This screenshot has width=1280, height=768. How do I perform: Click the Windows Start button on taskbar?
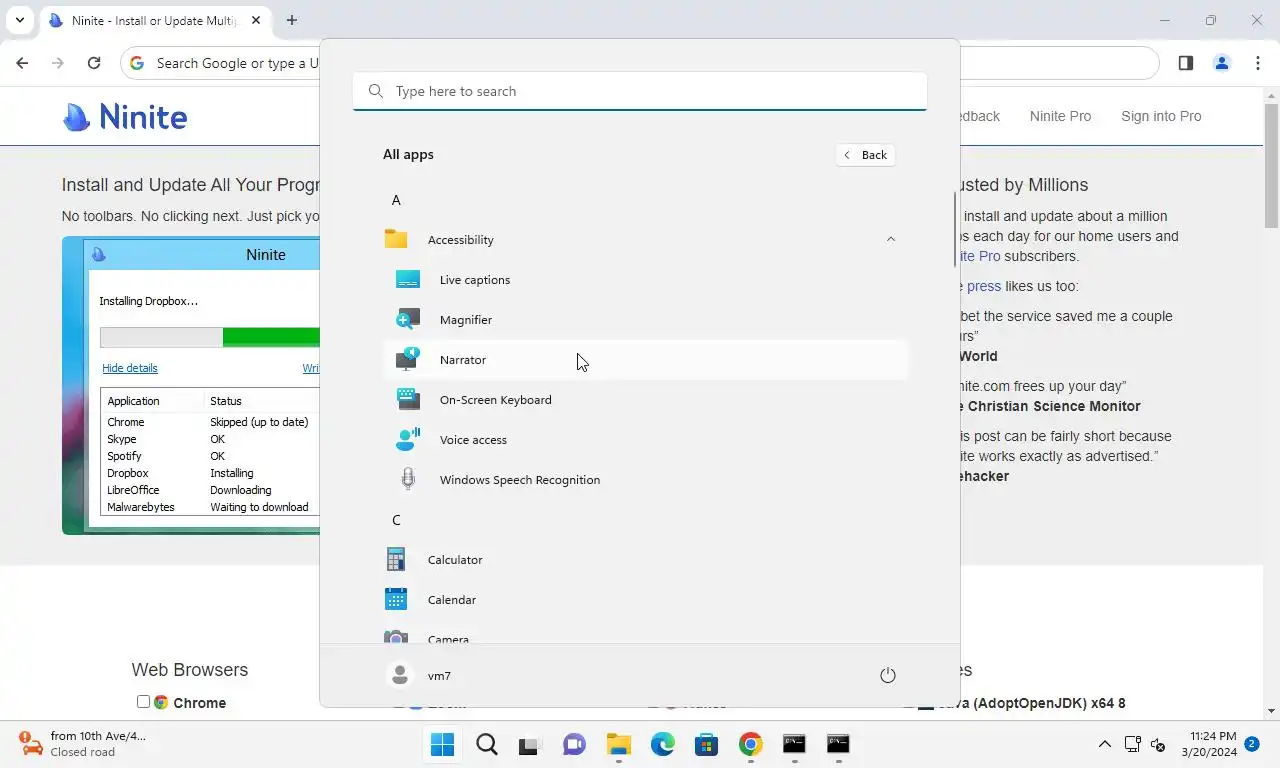[x=442, y=744]
